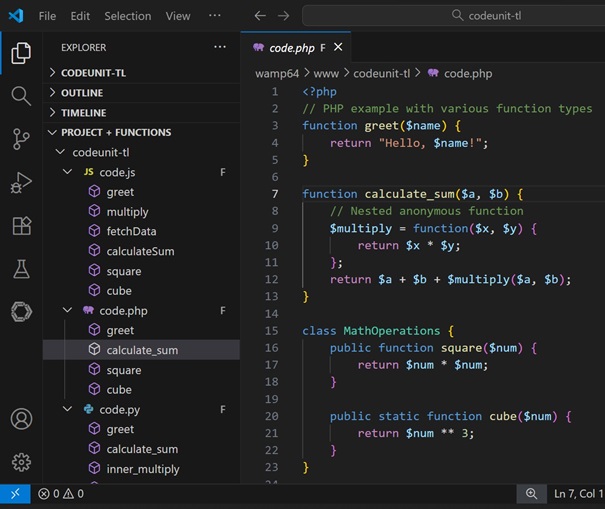Open the Run and Debug view

pyautogui.click(x=21, y=183)
